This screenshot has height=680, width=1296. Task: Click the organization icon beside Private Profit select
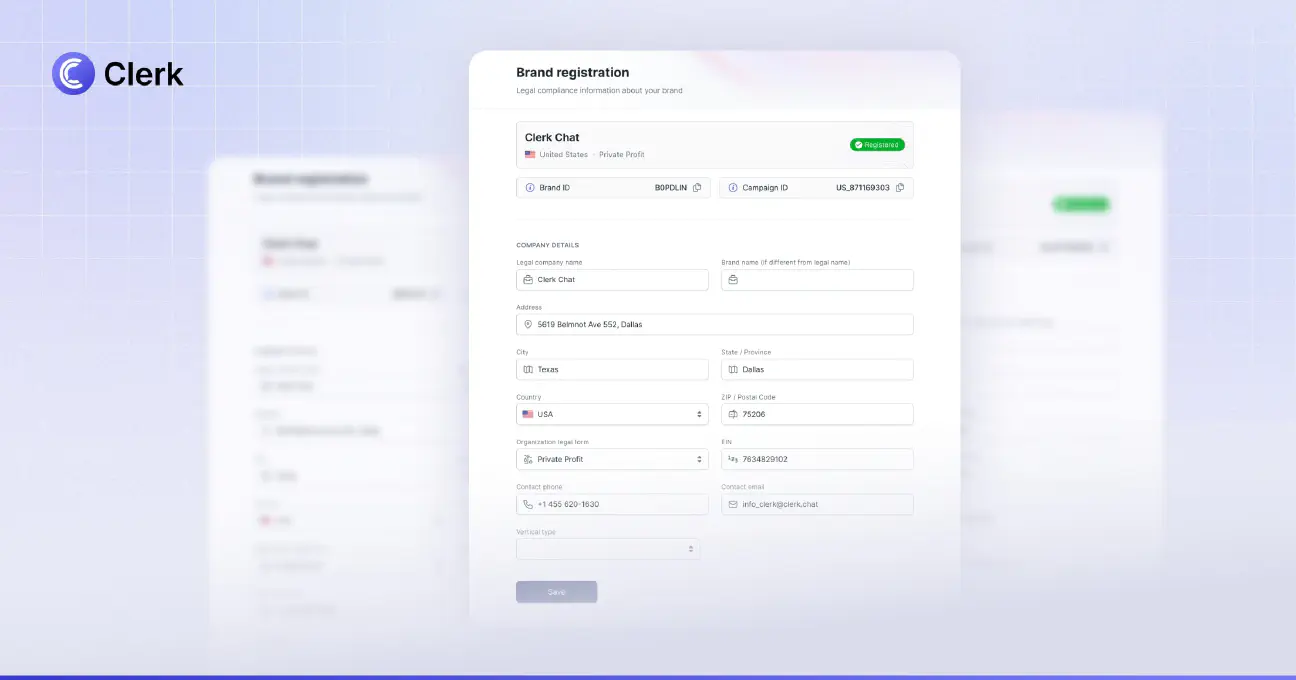[x=528, y=459]
